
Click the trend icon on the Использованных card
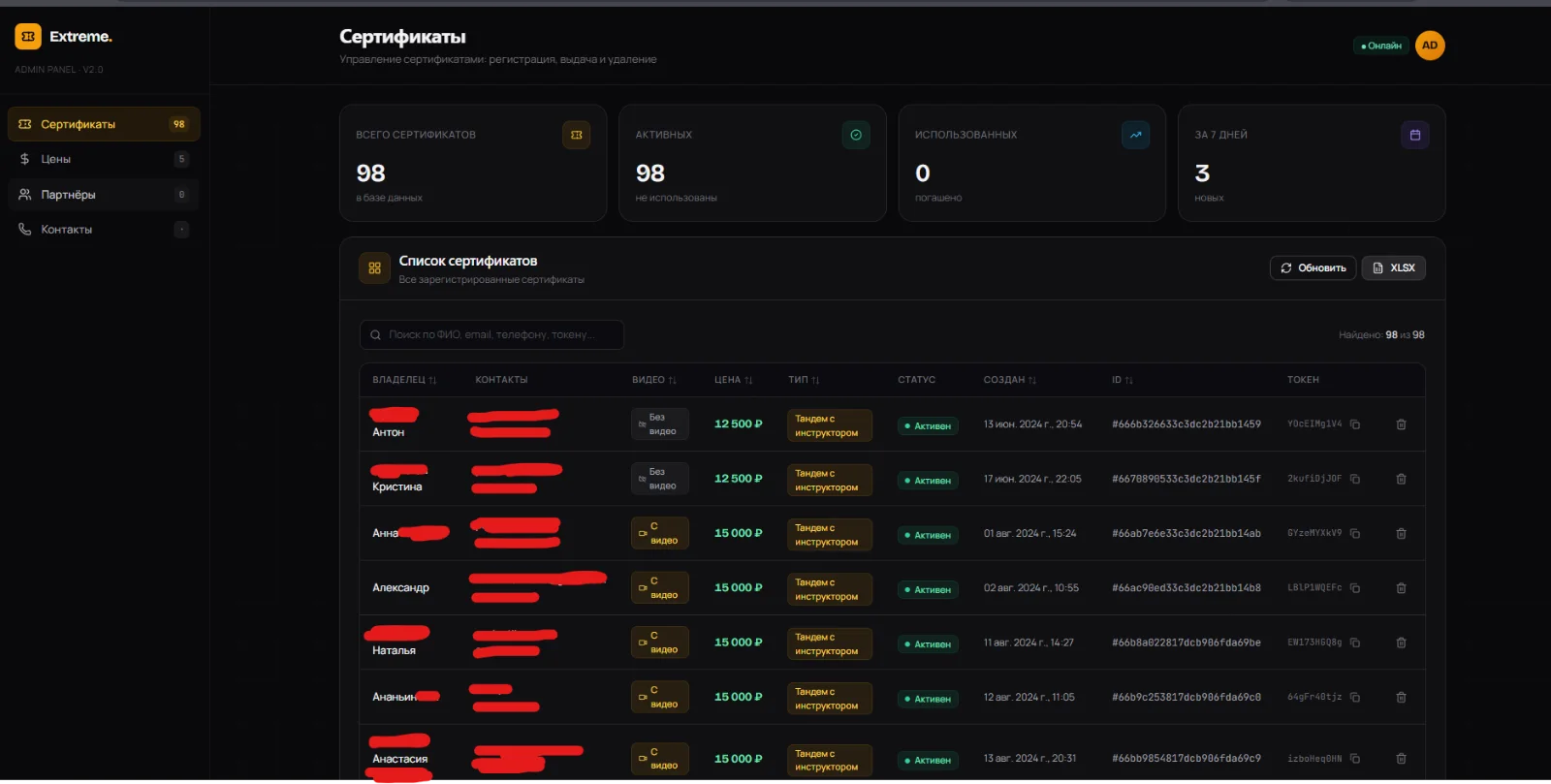click(x=1135, y=135)
